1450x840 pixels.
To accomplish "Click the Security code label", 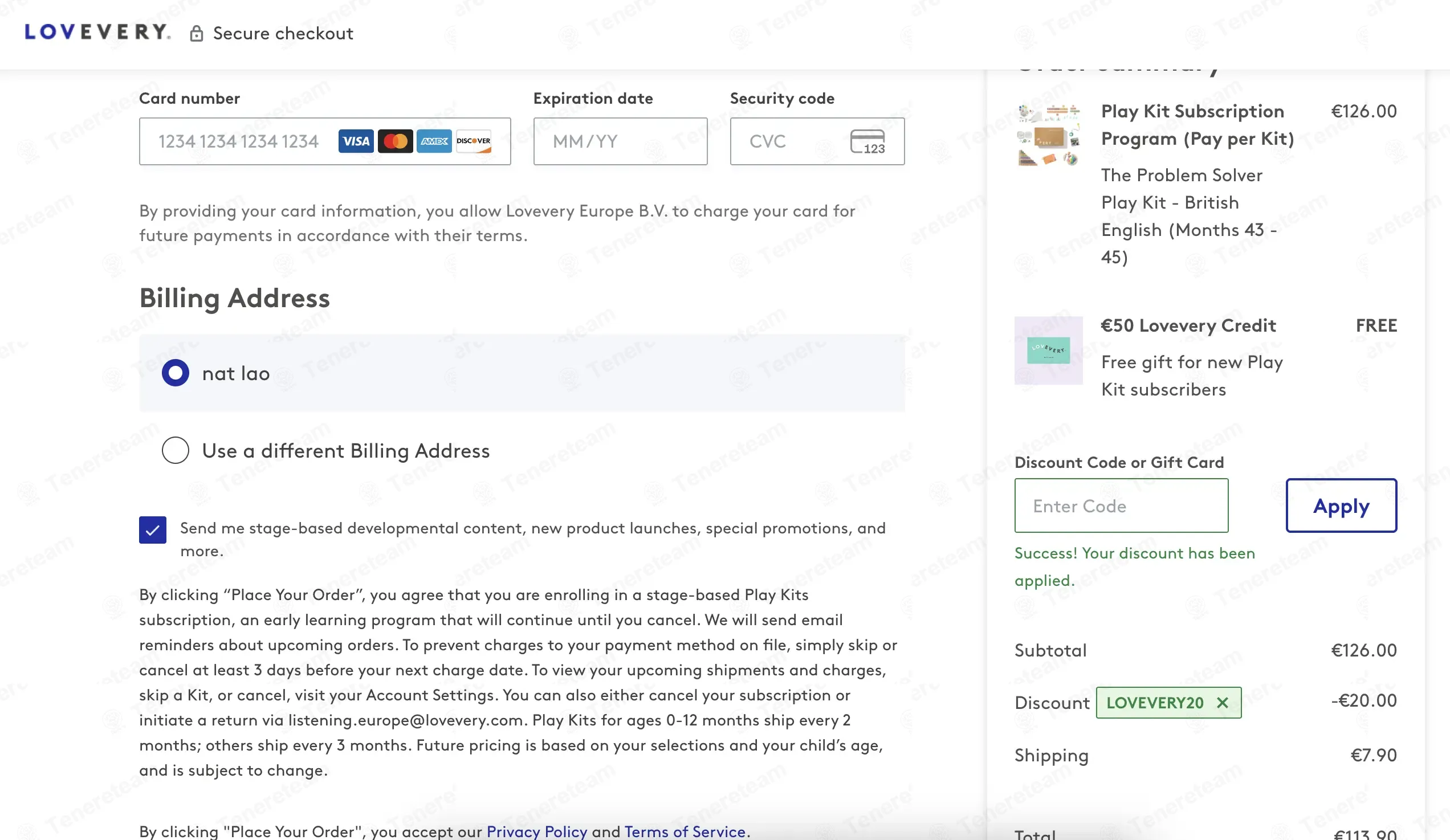I will click(782, 99).
